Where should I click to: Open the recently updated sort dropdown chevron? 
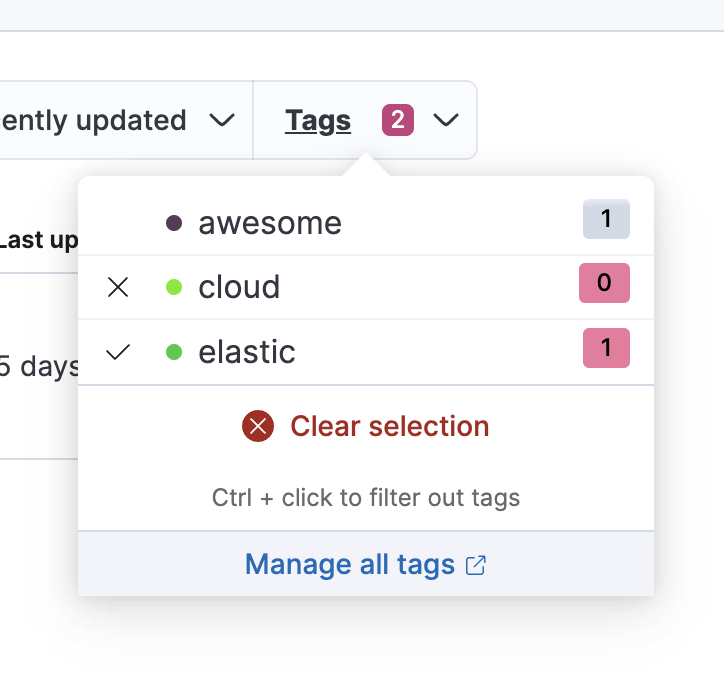[x=222, y=121]
